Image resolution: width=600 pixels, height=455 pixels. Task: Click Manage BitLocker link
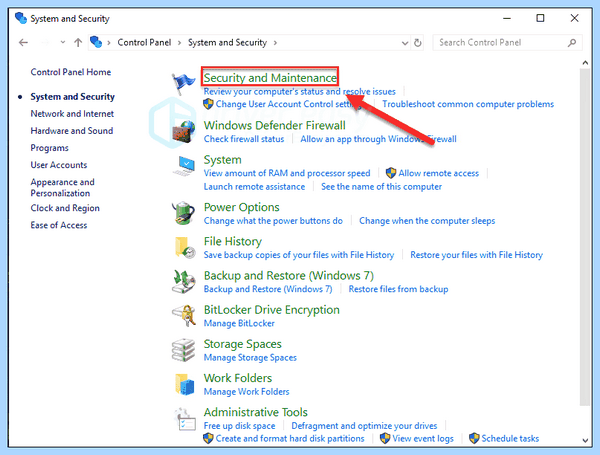click(x=239, y=323)
